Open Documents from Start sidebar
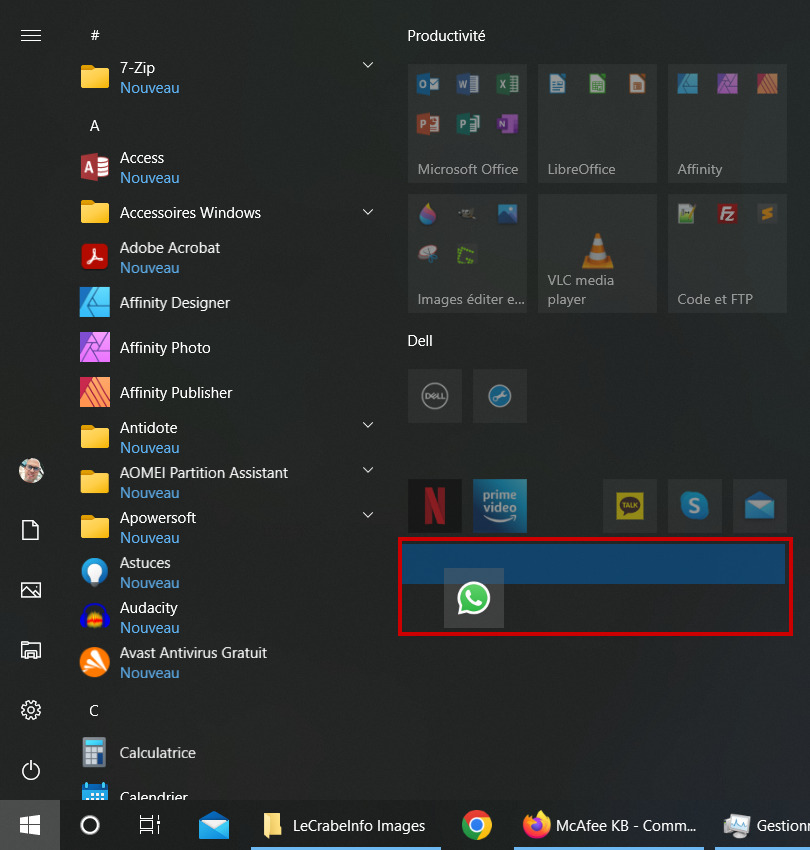Viewport: 810px width, 850px height. pyautogui.click(x=30, y=530)
